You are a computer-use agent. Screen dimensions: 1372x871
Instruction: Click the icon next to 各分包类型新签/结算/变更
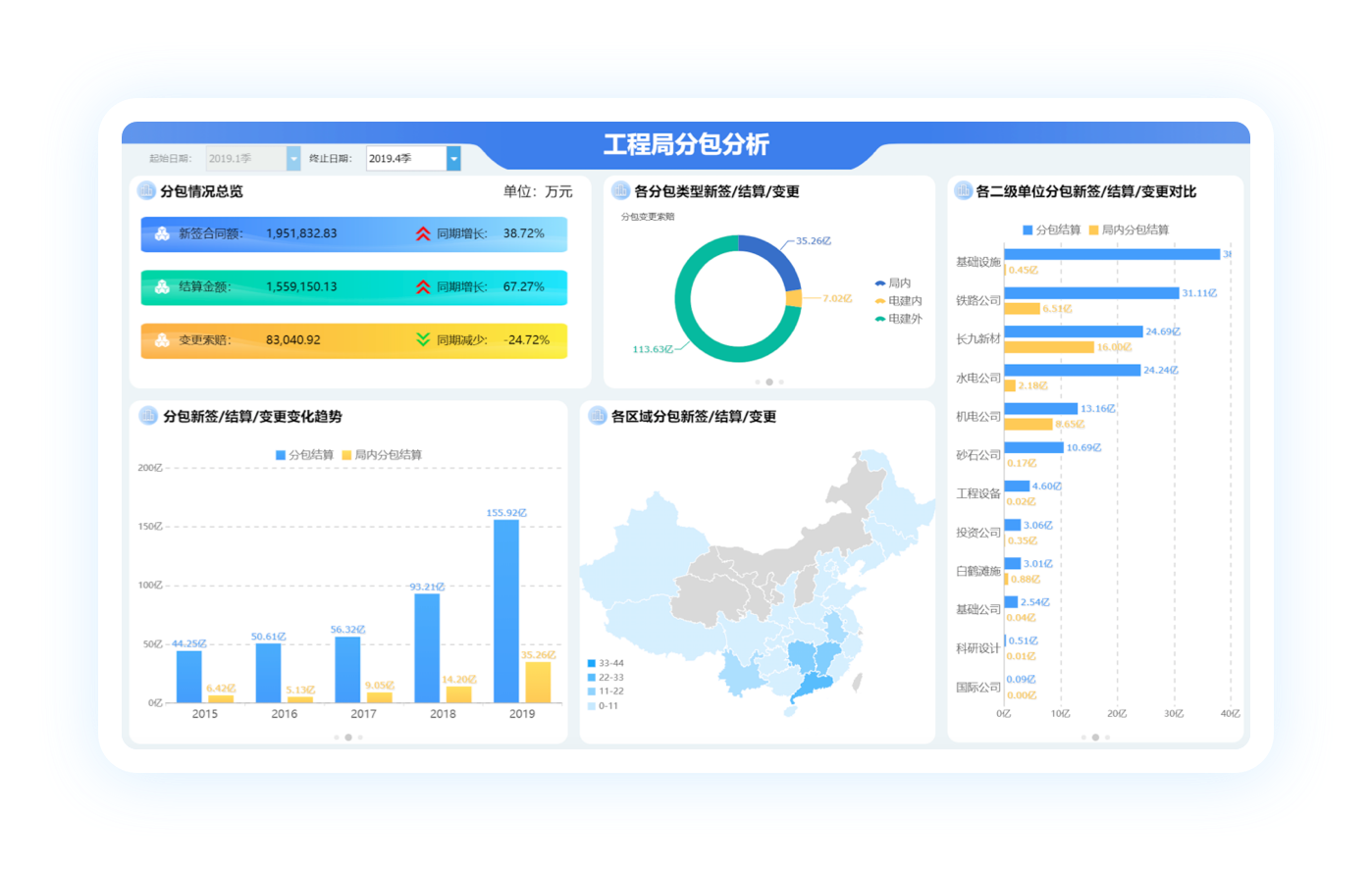tap(620, 191)
